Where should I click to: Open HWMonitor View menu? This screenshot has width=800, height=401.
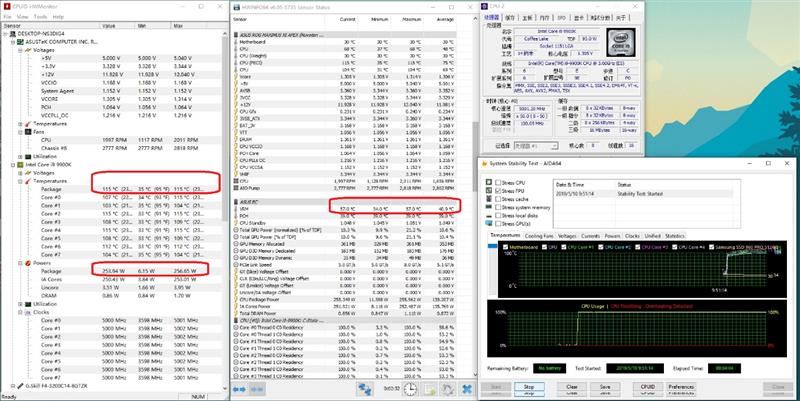tap(22, 17)
